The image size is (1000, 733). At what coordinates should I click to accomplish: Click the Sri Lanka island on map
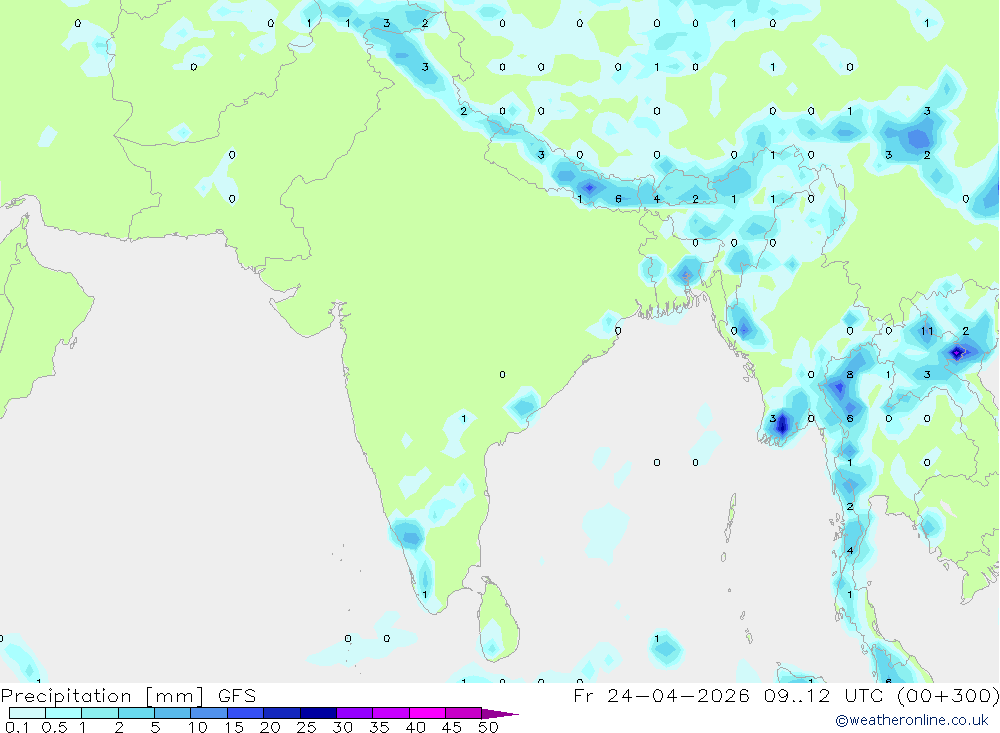pos(499,620)
